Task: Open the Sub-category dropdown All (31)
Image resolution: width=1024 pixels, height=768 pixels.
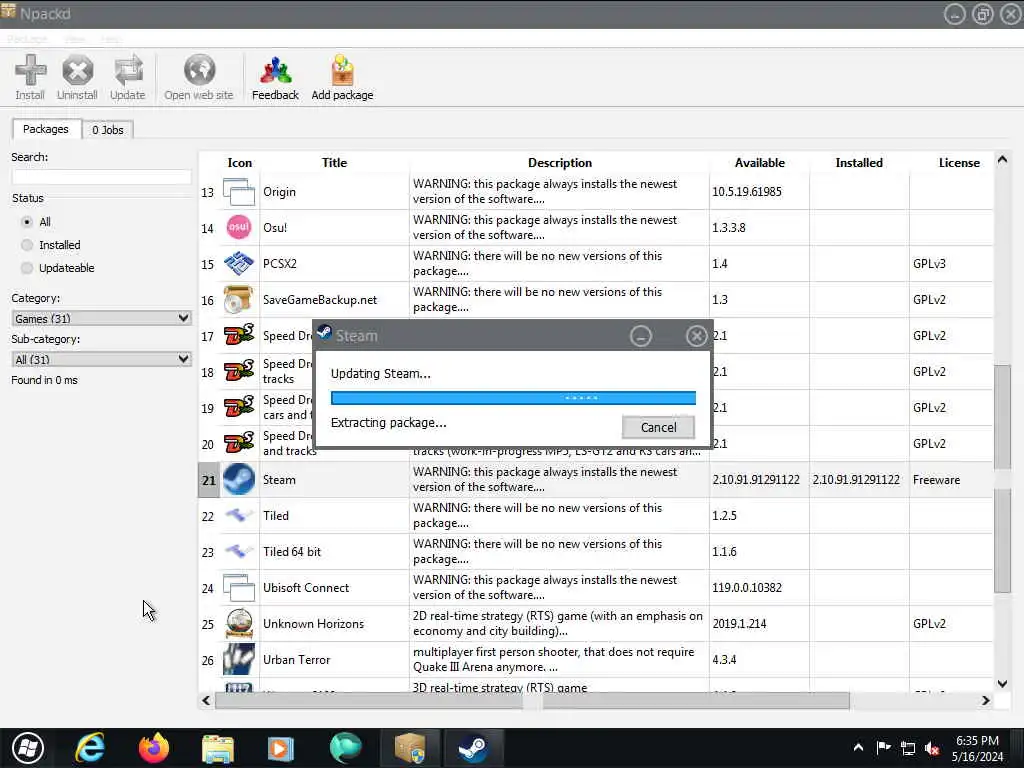Action: click(x=101, y=359)
